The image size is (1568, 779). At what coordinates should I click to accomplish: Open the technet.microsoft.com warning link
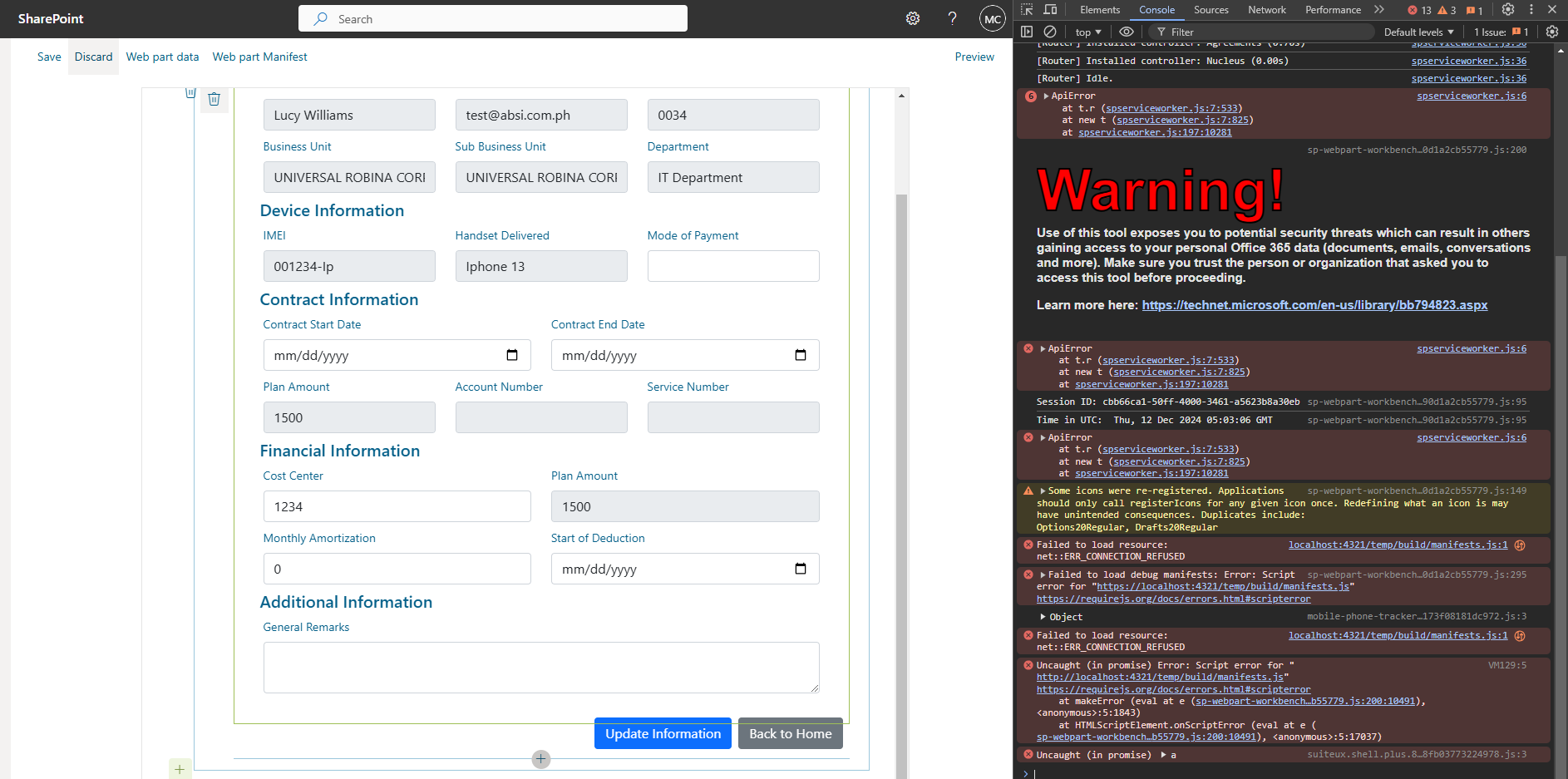pyautogui.click(x=1314, y=304)
